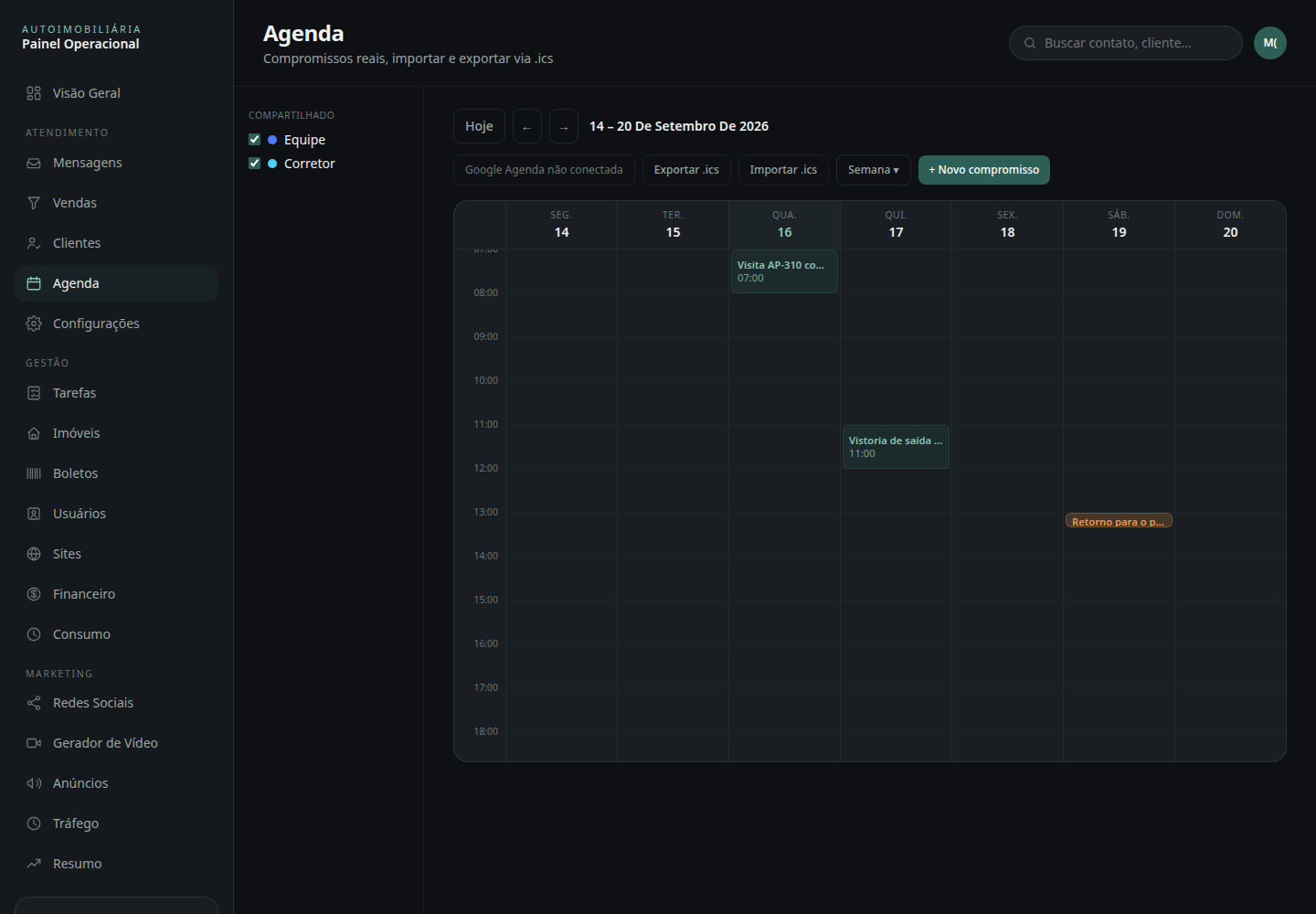Click Importar .ics button
The height and width of the screenshot is (914, 1316).
(783, 170)
